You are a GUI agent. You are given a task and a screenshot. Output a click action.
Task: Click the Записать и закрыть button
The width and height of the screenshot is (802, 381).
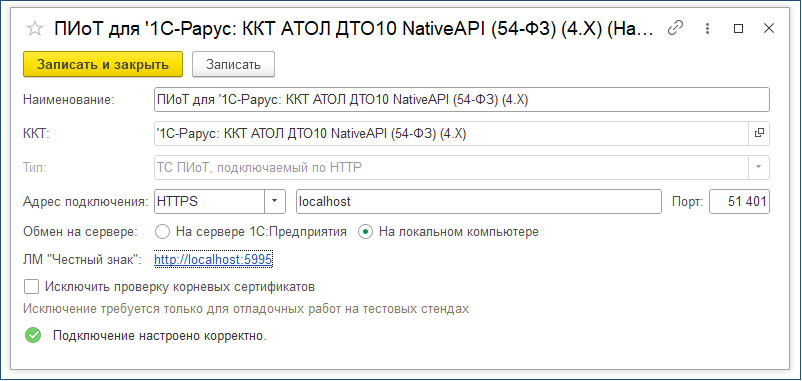(x=103, y=64)
